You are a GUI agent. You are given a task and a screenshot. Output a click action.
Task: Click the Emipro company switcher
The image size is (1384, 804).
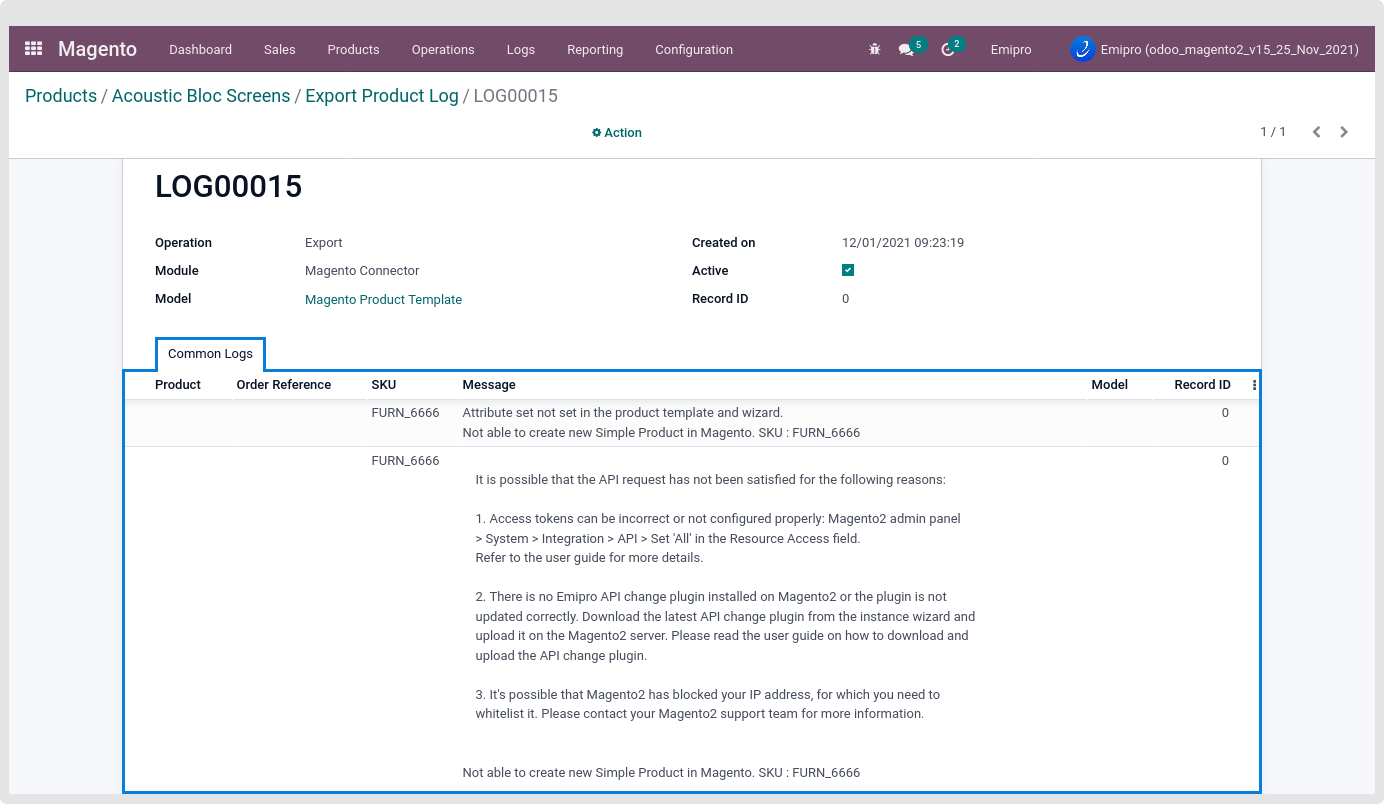click(x=1011, y=50)
